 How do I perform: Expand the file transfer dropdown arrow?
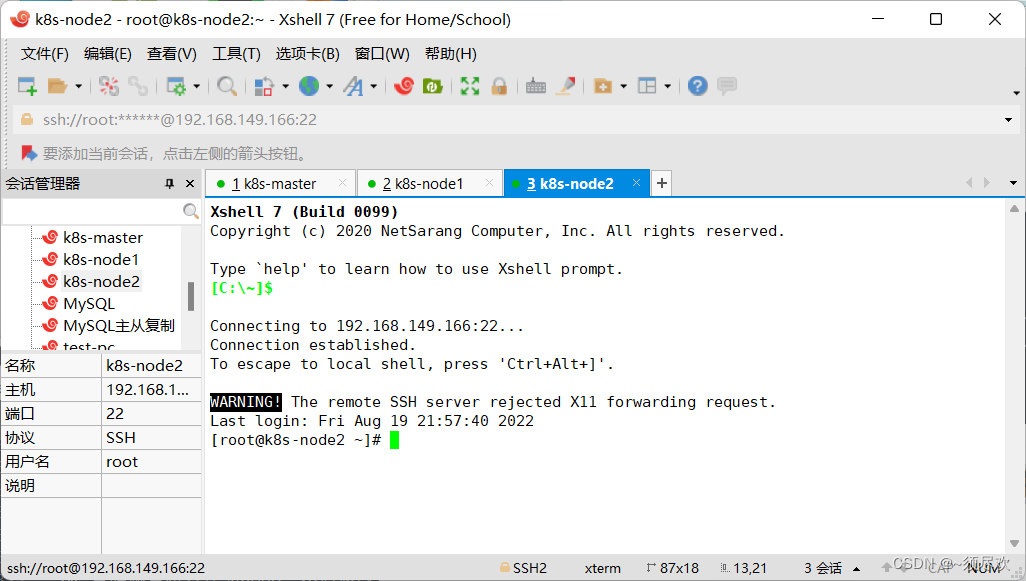pyautogui.click(x=285, y=86)
